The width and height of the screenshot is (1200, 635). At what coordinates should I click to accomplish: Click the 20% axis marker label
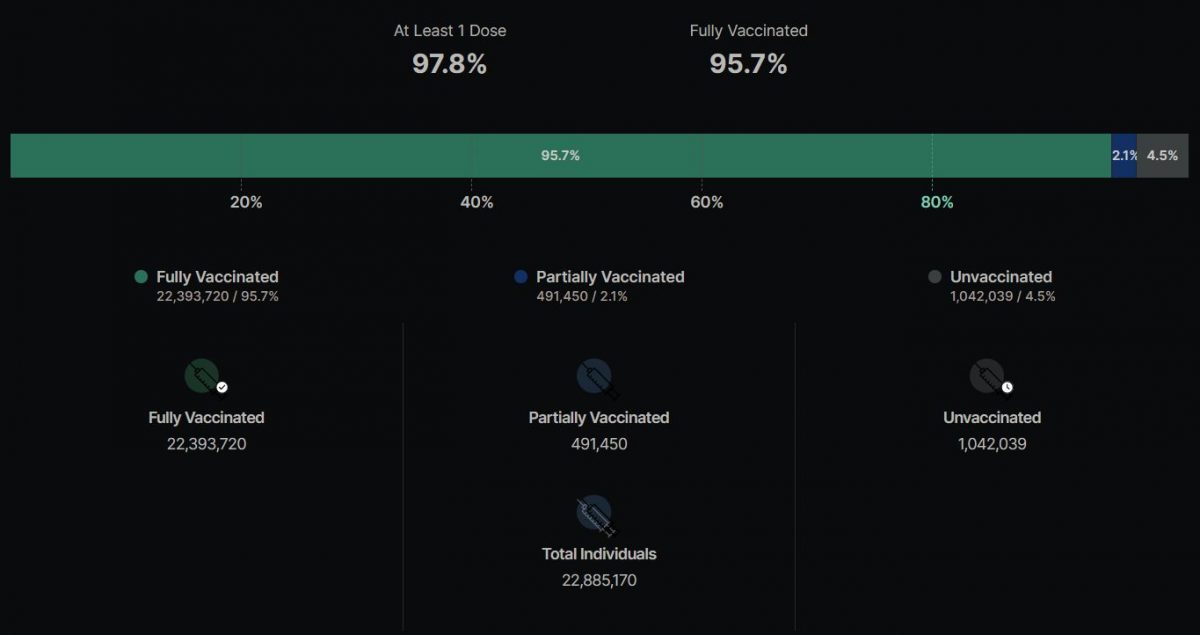pos(246,202)
